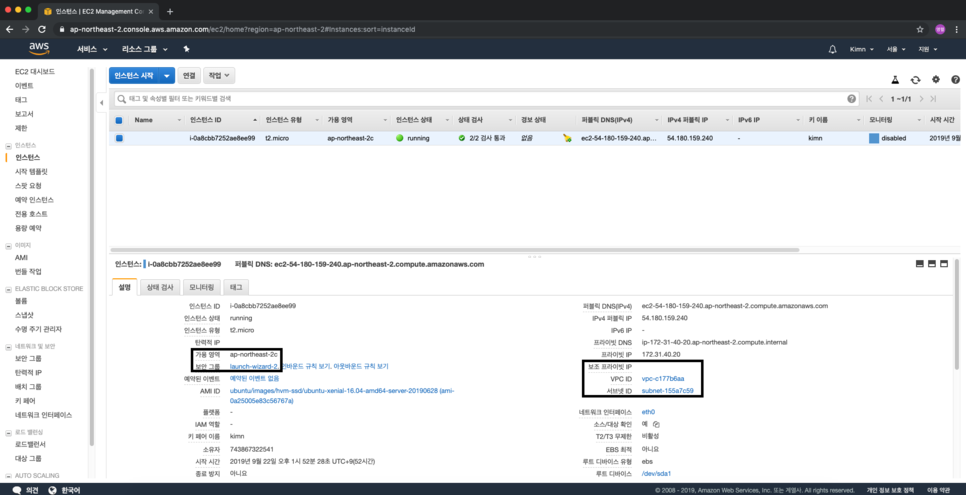Image resolution: width=966 pixels, height=495 pixels.
Task: Open 보안 그룹 in the sidebar
Action: 28,358
